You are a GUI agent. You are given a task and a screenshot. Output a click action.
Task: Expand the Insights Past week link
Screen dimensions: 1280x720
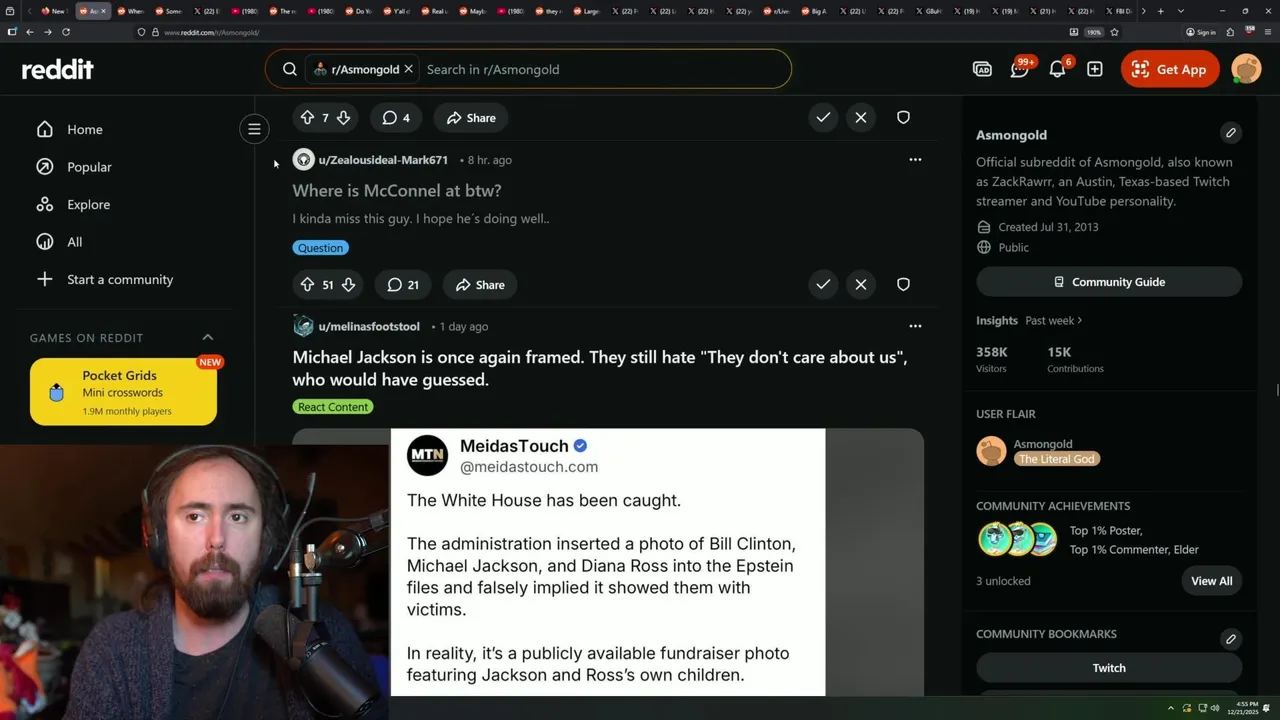(1054, 321)
